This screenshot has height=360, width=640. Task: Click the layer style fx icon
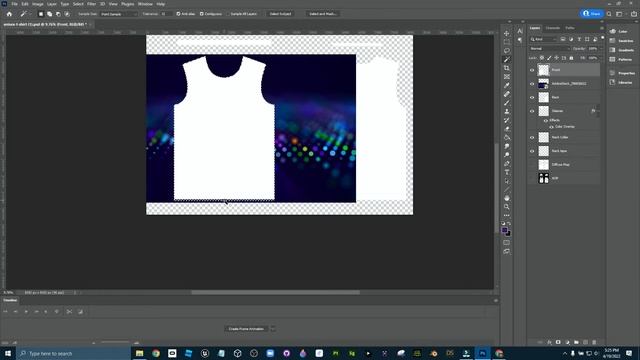click(549, 342)
